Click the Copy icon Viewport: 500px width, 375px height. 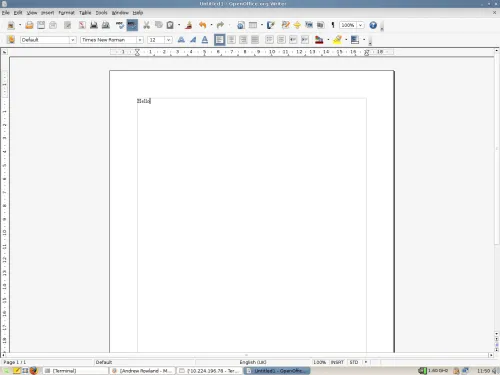158,25
